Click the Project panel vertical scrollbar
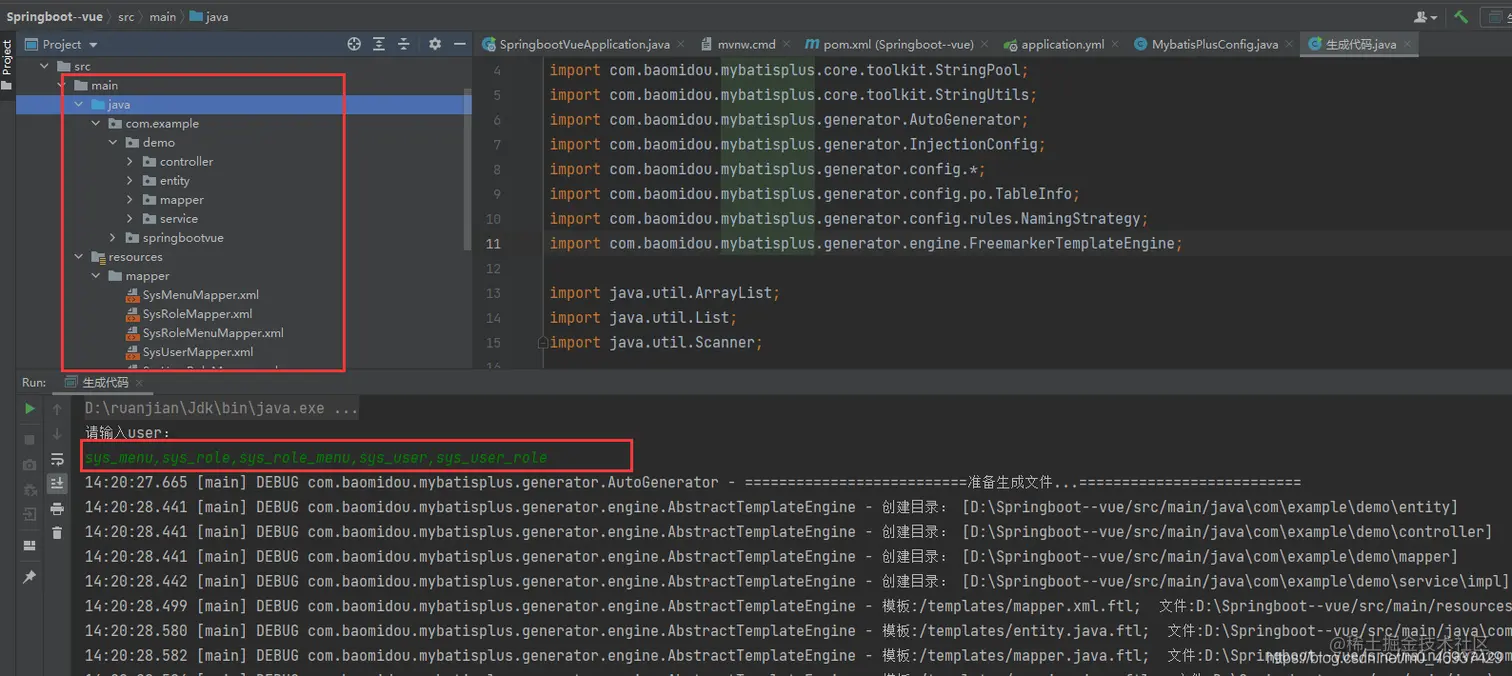This screenshot has width=1512, height=676. 467,170
